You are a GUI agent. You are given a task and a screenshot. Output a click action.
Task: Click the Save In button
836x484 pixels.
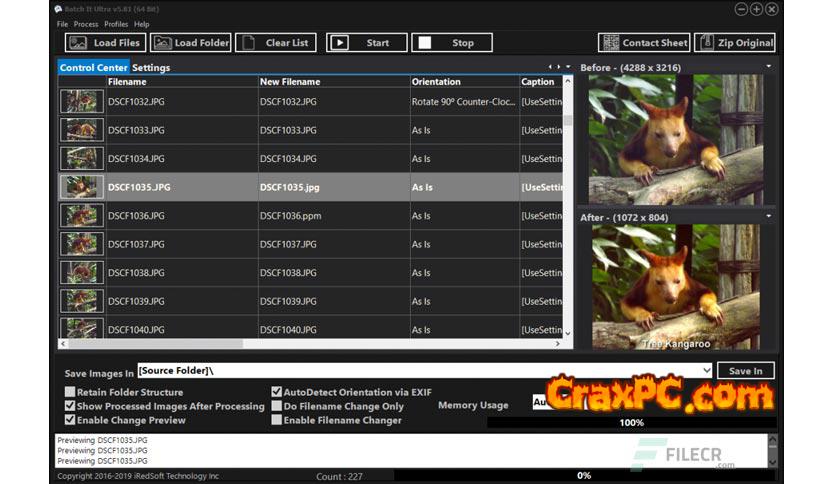(745, 371)
